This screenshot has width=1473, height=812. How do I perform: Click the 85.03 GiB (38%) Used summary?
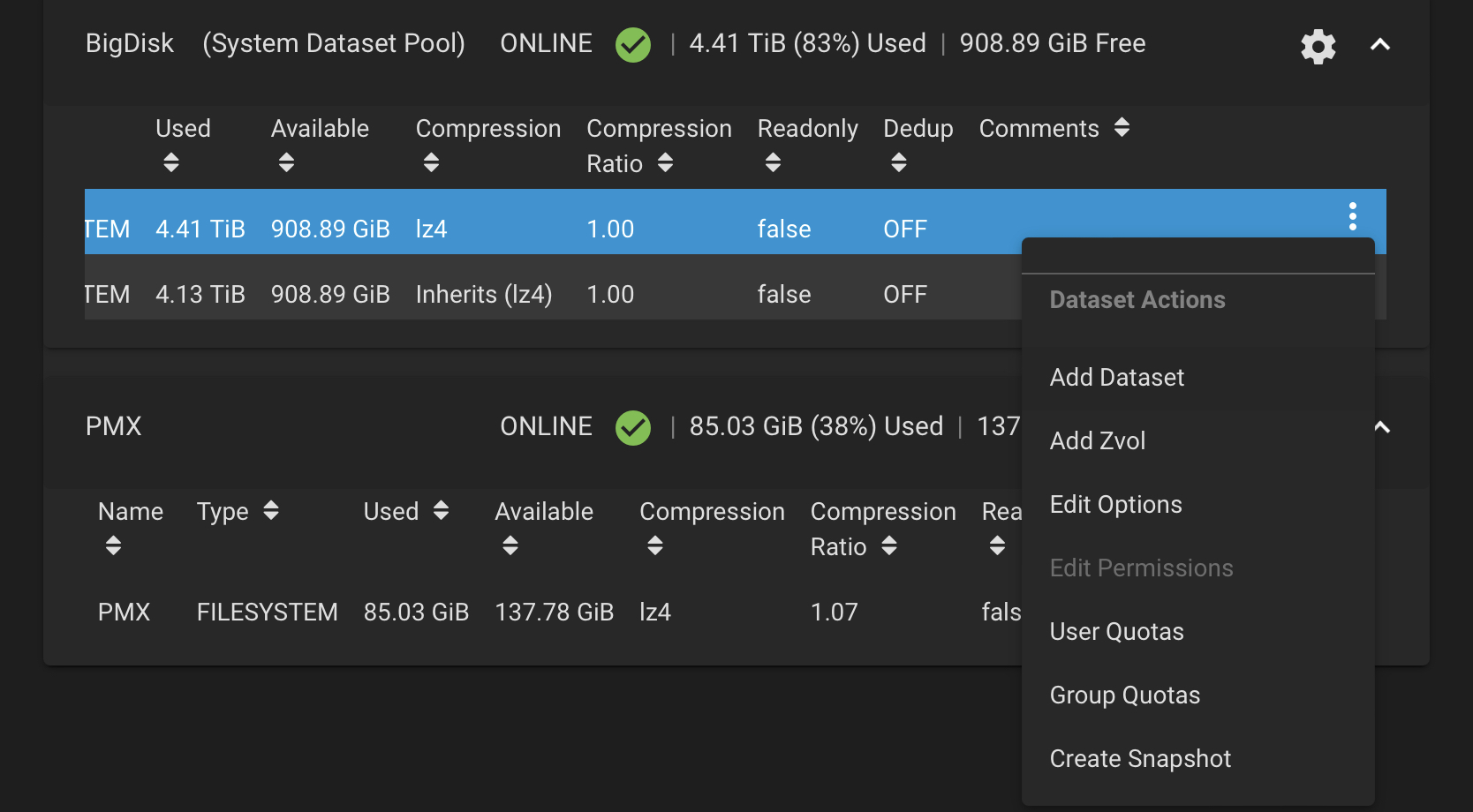pyautogui.click(x=817, y=426)
